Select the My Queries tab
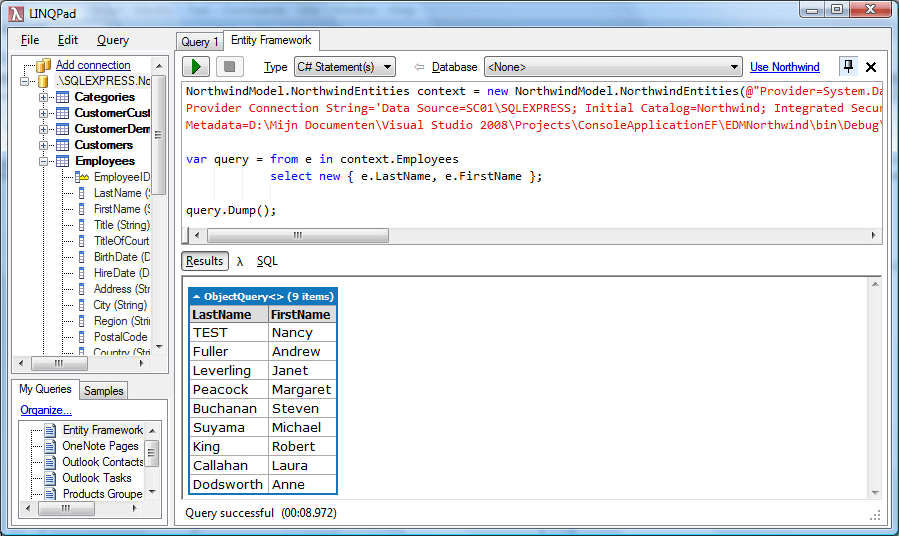Viewport: 899px width, 536px height. pyautogui.click(x=45, y=389)
